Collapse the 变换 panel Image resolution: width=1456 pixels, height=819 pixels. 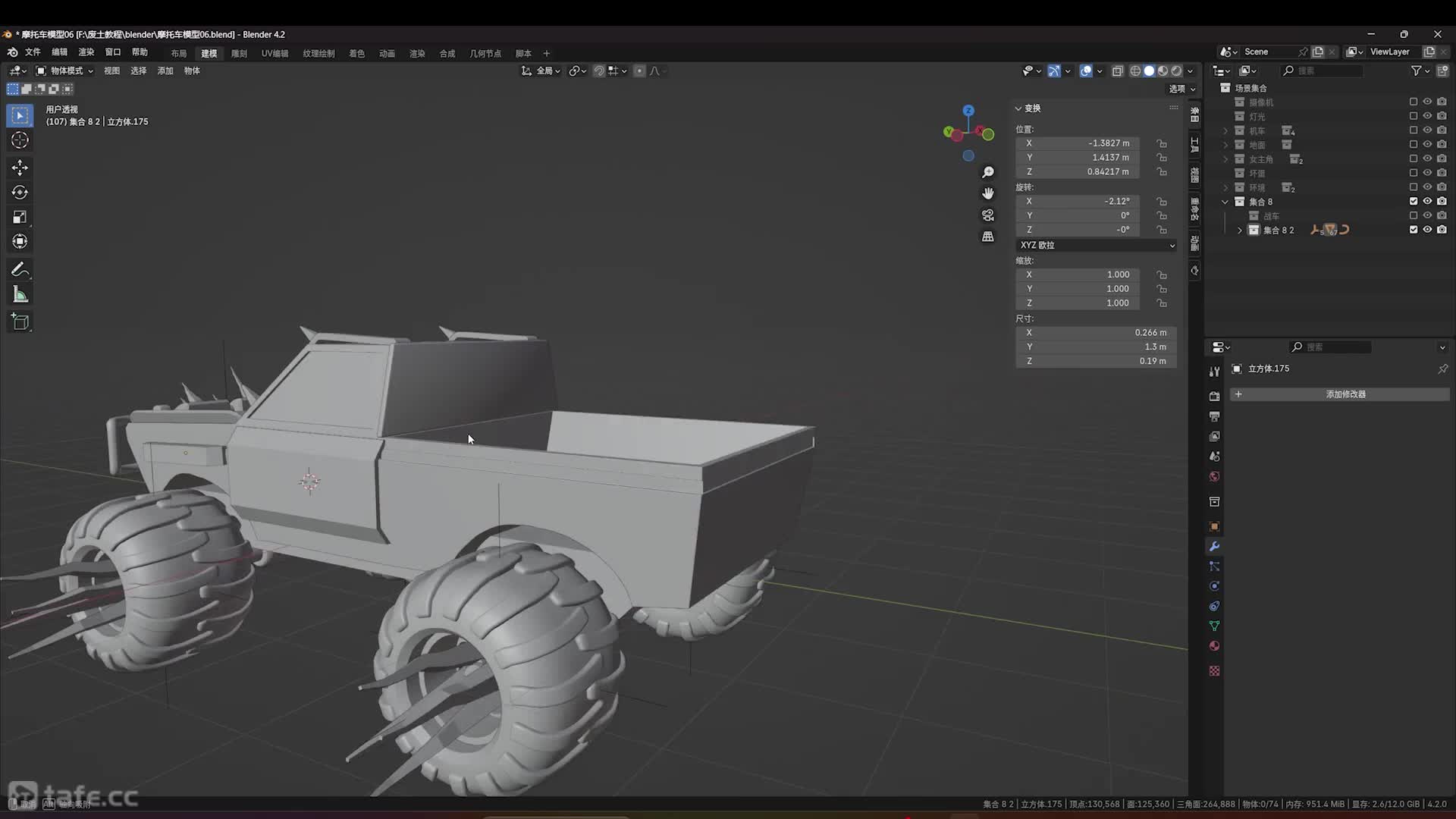[1028, 108]
